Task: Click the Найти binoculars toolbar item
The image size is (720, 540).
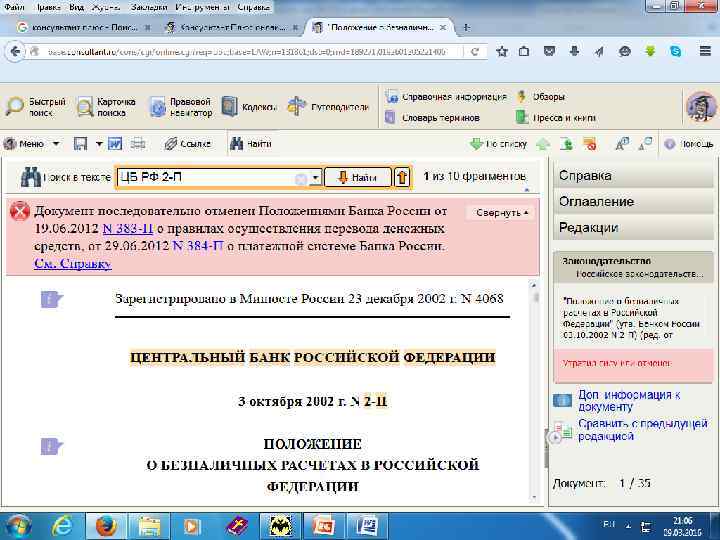Action: coord(251,144)
